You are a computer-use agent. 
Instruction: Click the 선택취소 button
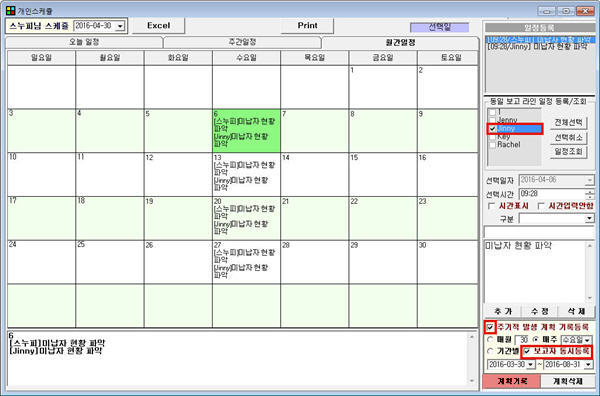[x=569, y=137]
